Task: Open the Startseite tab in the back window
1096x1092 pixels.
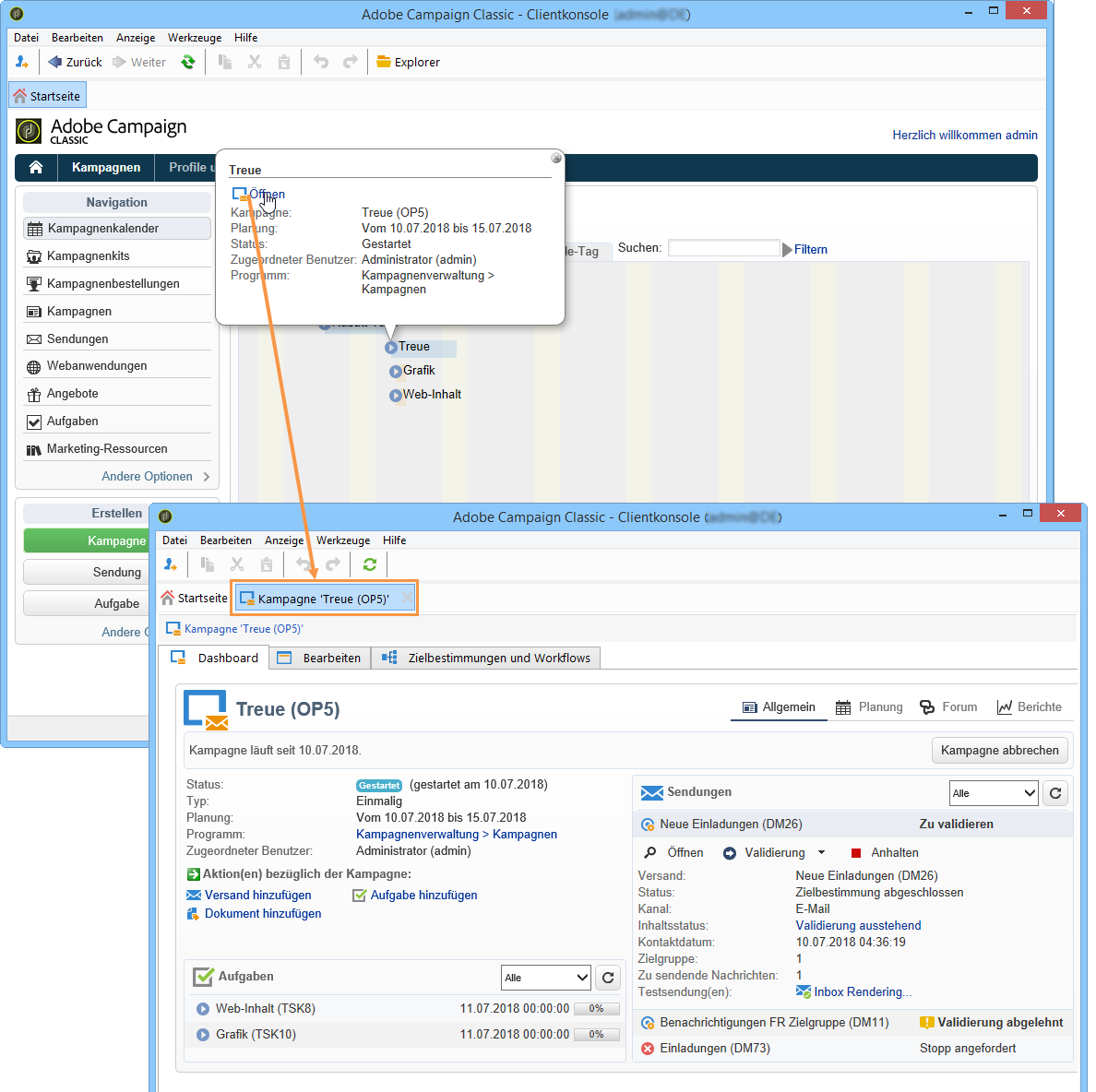Action: point(48,96)
